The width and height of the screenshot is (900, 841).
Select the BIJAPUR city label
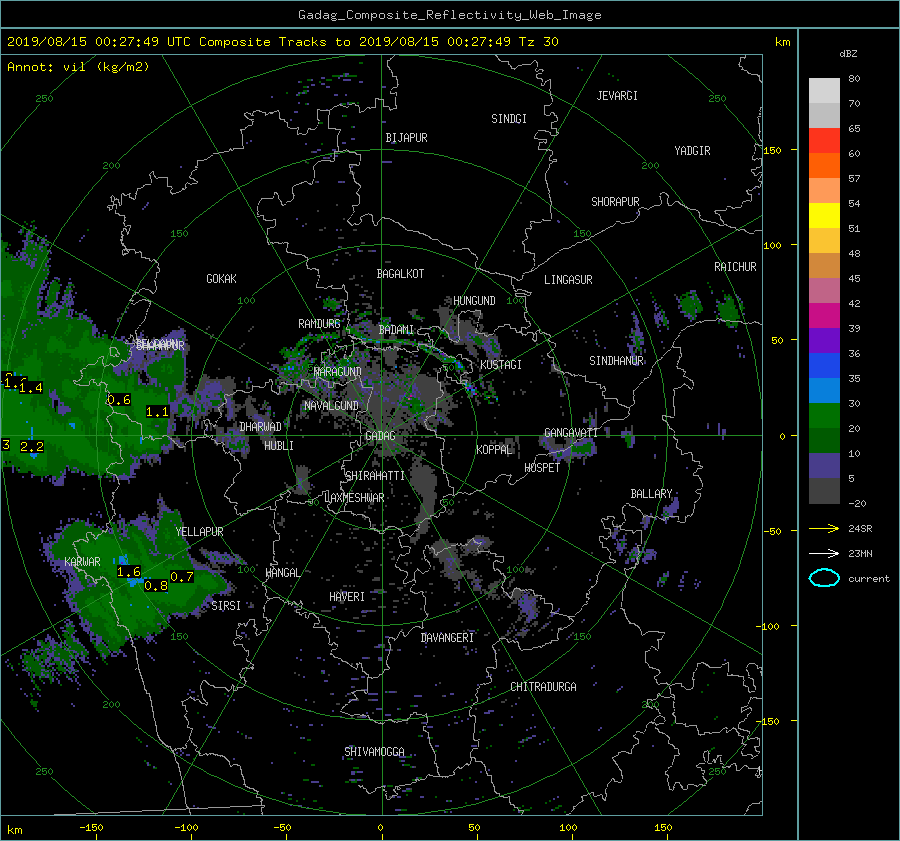406,138
